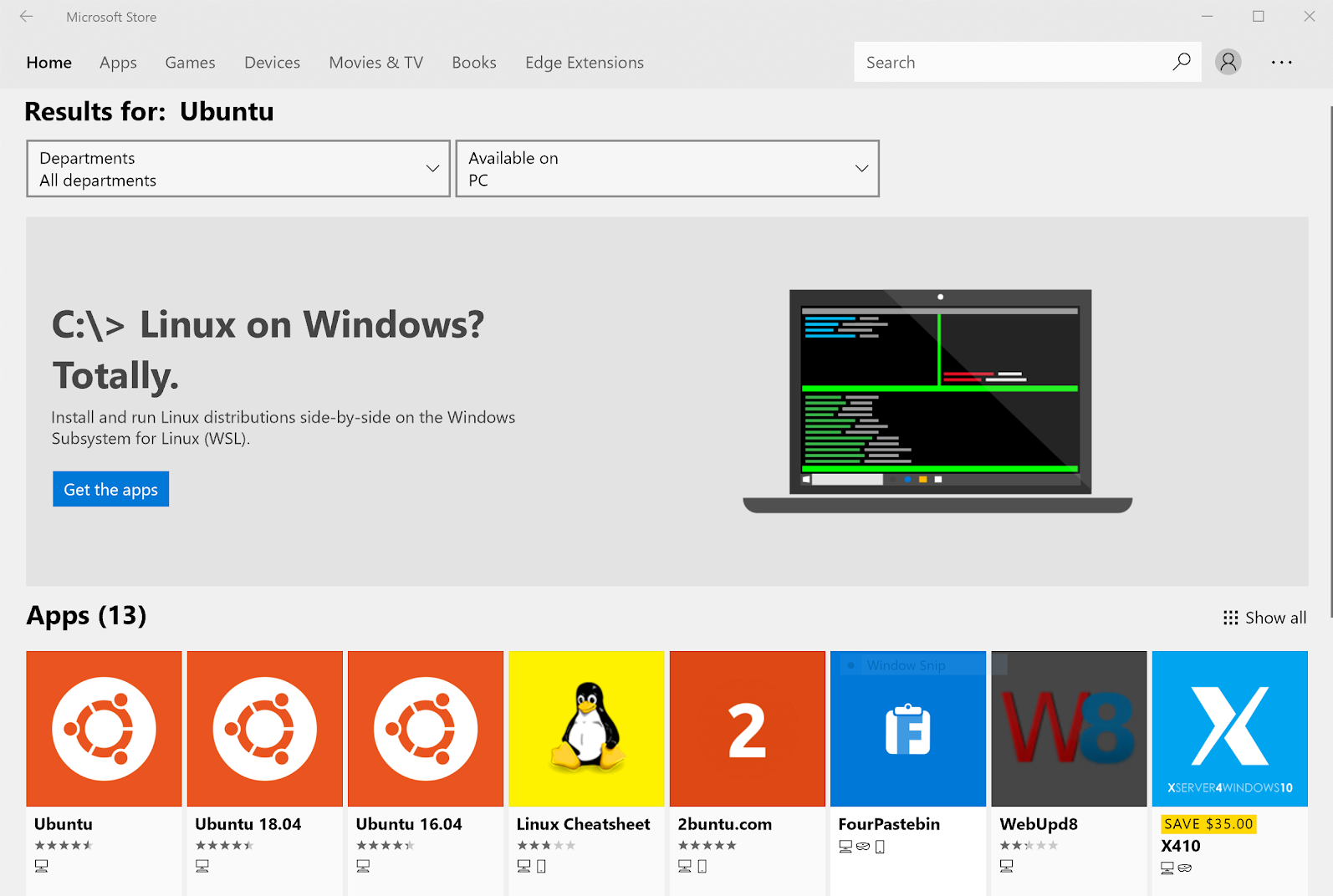
Task: Open Linux Cheatsheet penguin tile
Action: tap(586, 729)
